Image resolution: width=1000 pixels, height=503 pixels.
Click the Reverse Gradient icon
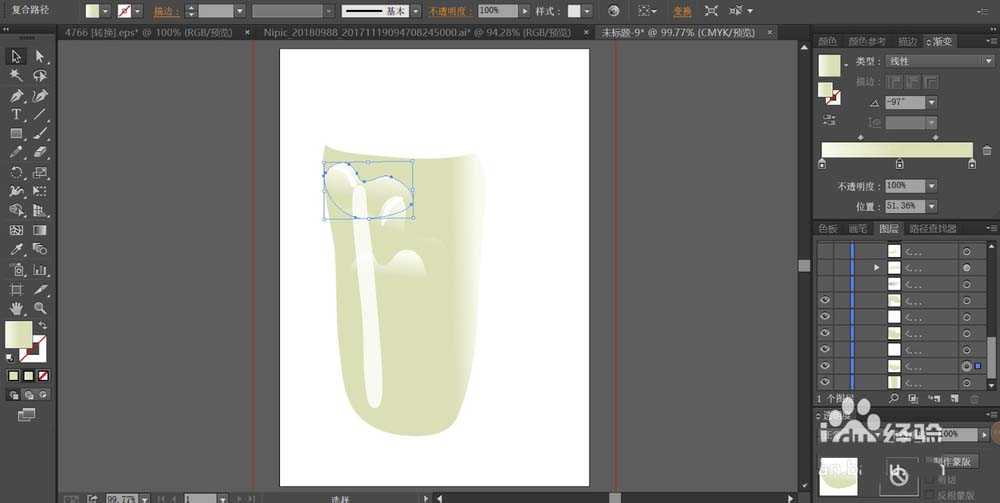pos(829,119)
